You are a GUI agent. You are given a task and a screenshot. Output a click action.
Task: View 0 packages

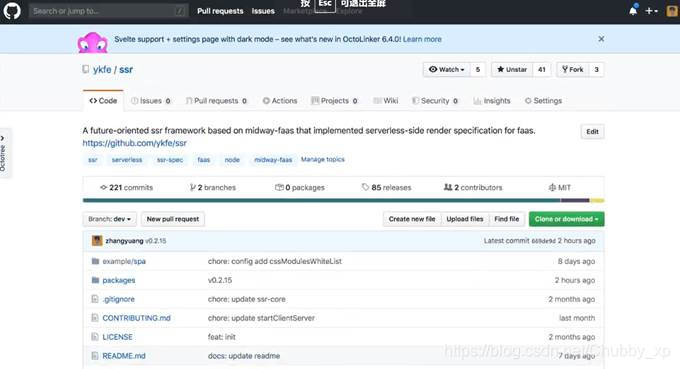click(x=300, y=187)
